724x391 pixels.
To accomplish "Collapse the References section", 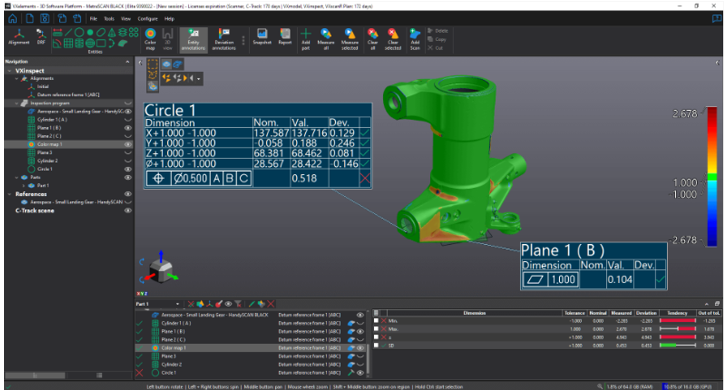I will [x=10, y=194].
